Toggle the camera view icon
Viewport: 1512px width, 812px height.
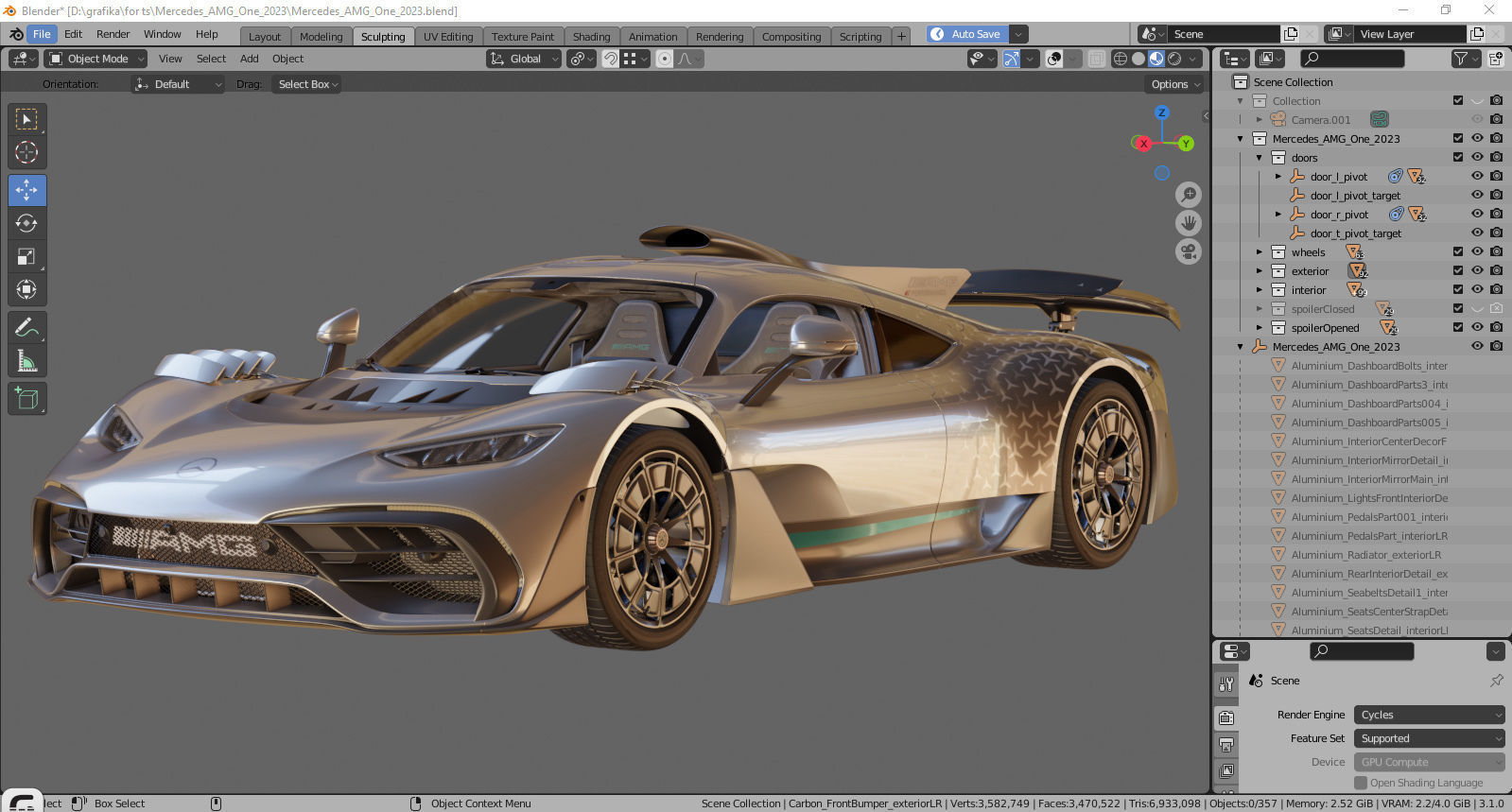1189,251
